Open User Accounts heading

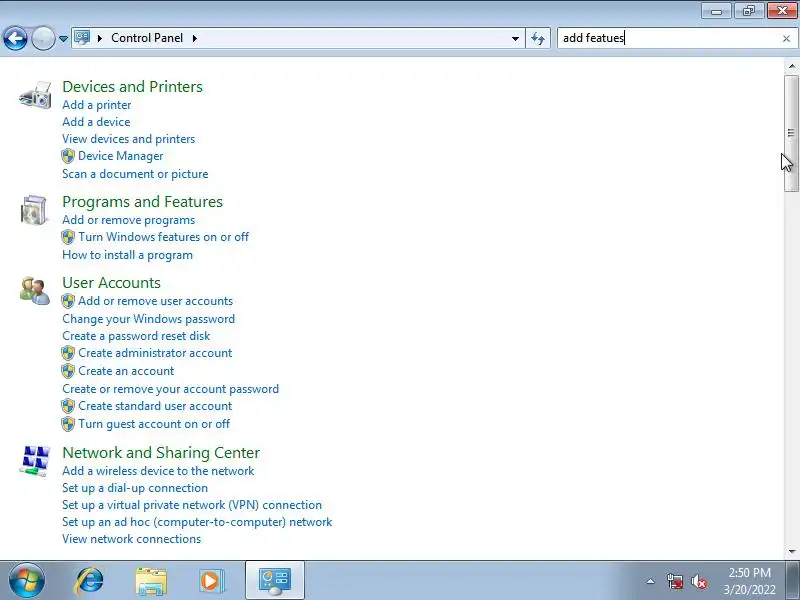pyautogui.click(x=111, y=283)
